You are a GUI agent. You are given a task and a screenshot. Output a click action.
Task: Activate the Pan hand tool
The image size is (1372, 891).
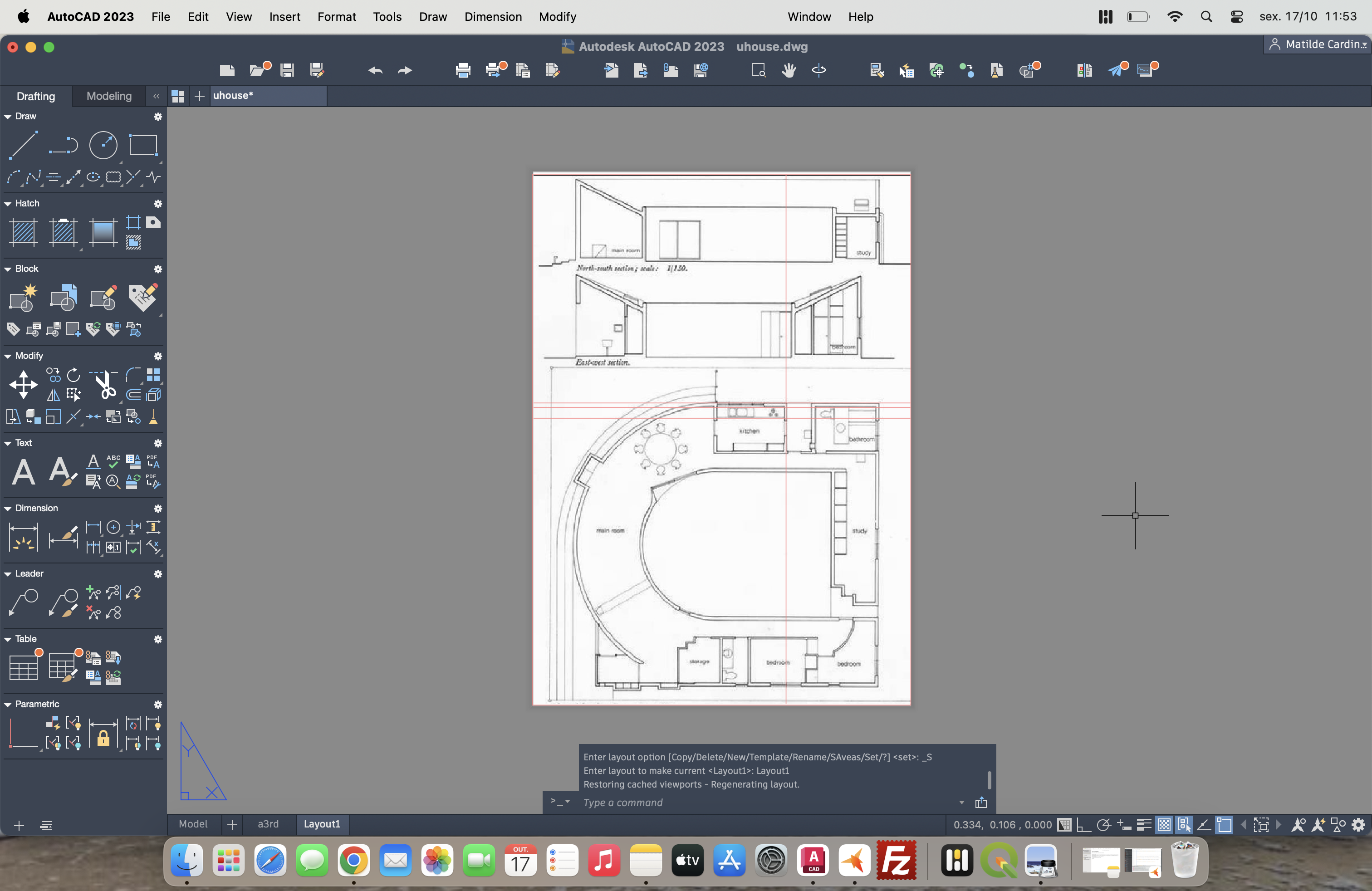[789, 70]
